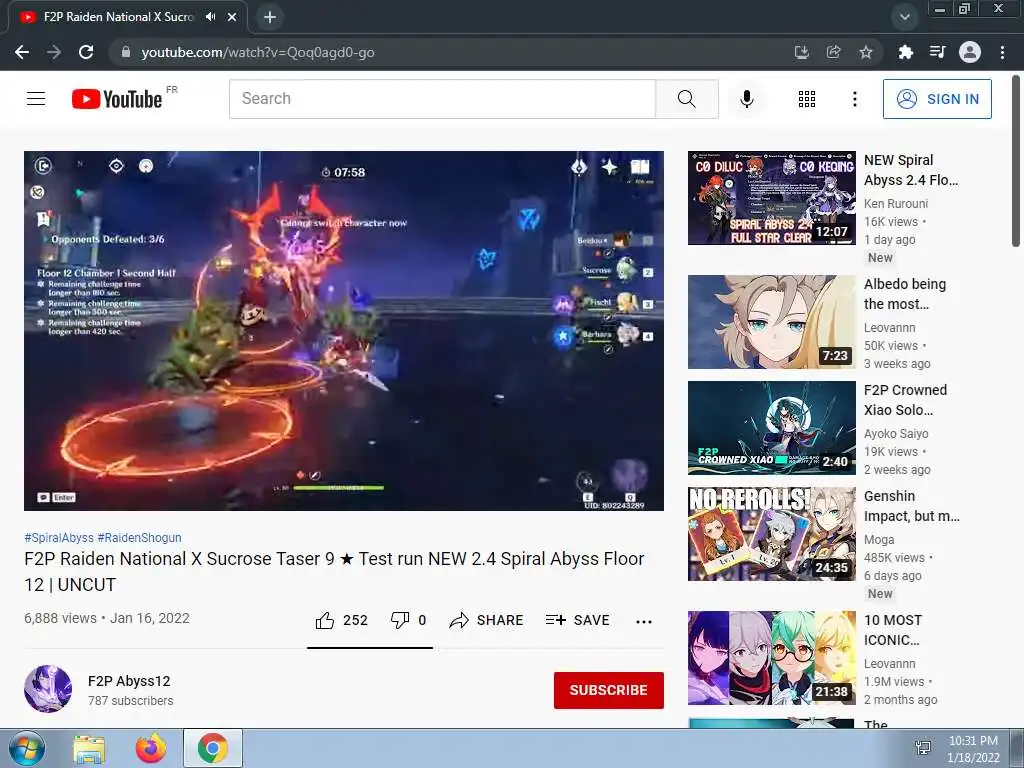
Task: Launch Firefox from the taskbar
Action: point(151,749)
